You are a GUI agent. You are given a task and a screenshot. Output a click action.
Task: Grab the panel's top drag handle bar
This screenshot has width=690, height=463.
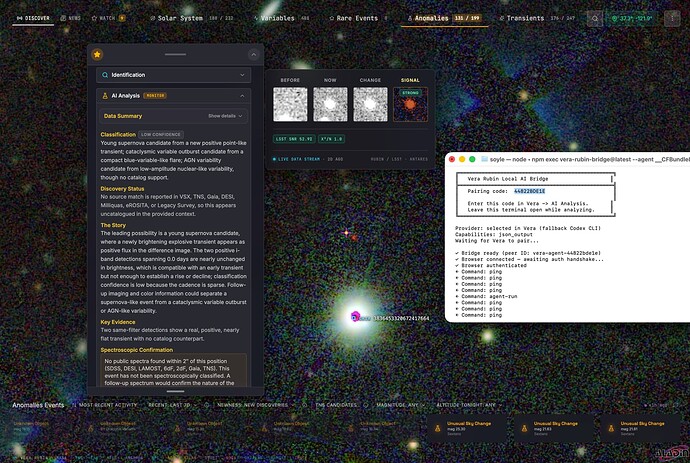tap(175, 55)
